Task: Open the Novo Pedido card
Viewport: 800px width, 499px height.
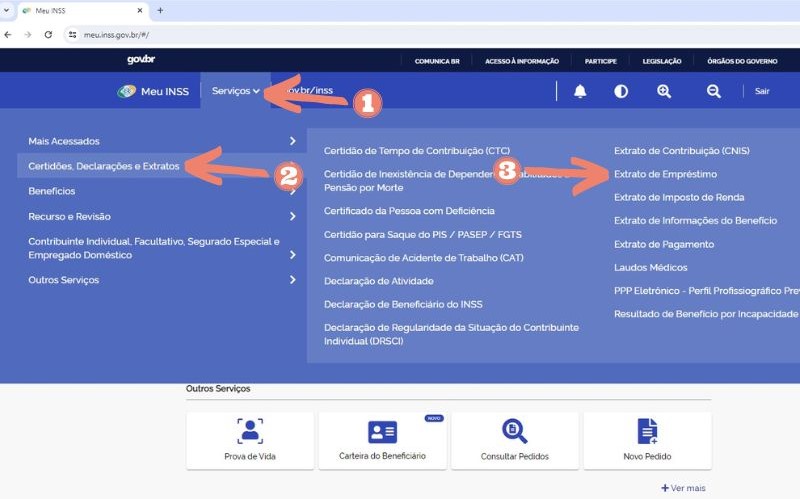Action: [647, 440]
